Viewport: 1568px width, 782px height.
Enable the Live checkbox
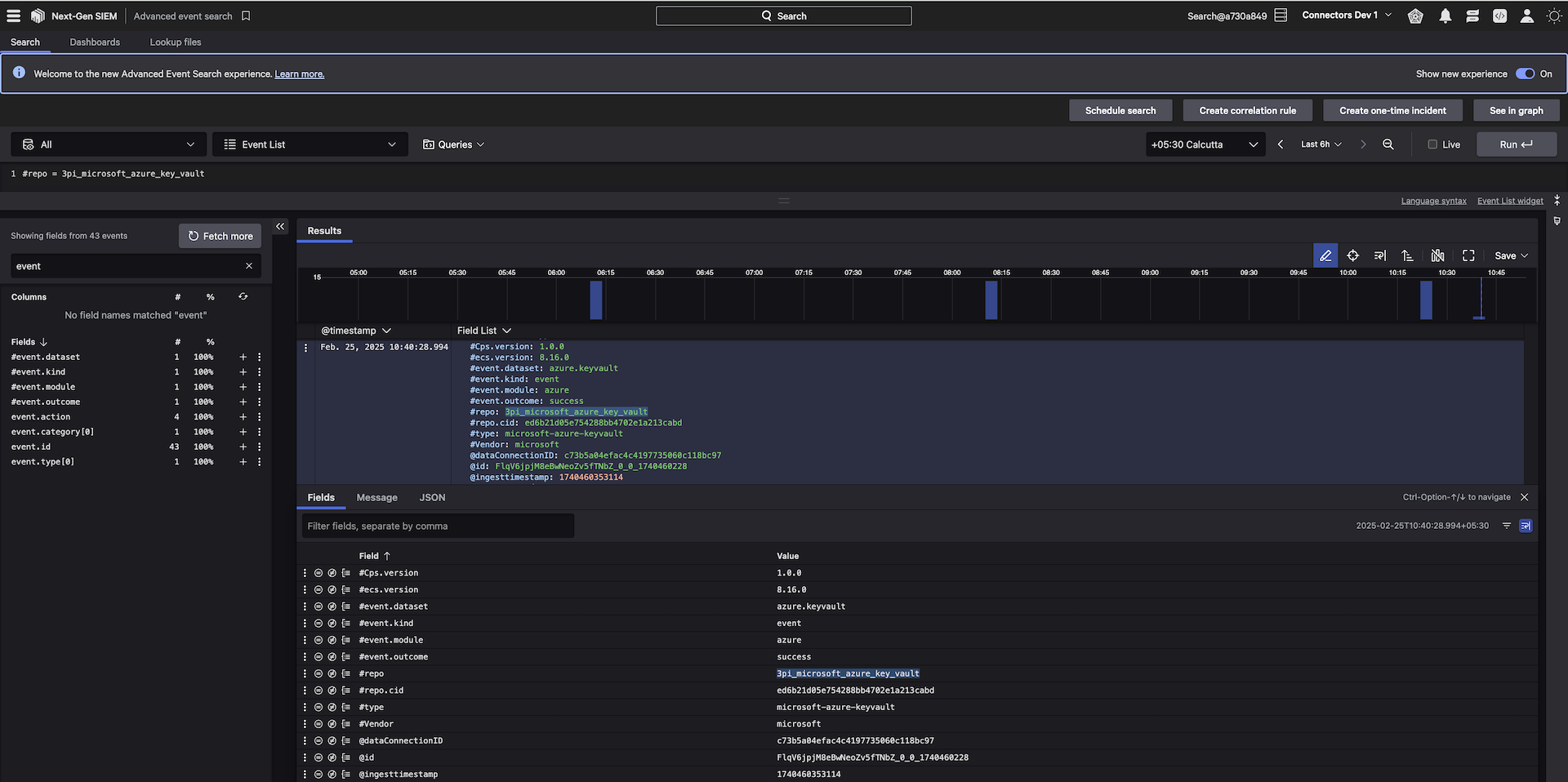click(1432, 144)
